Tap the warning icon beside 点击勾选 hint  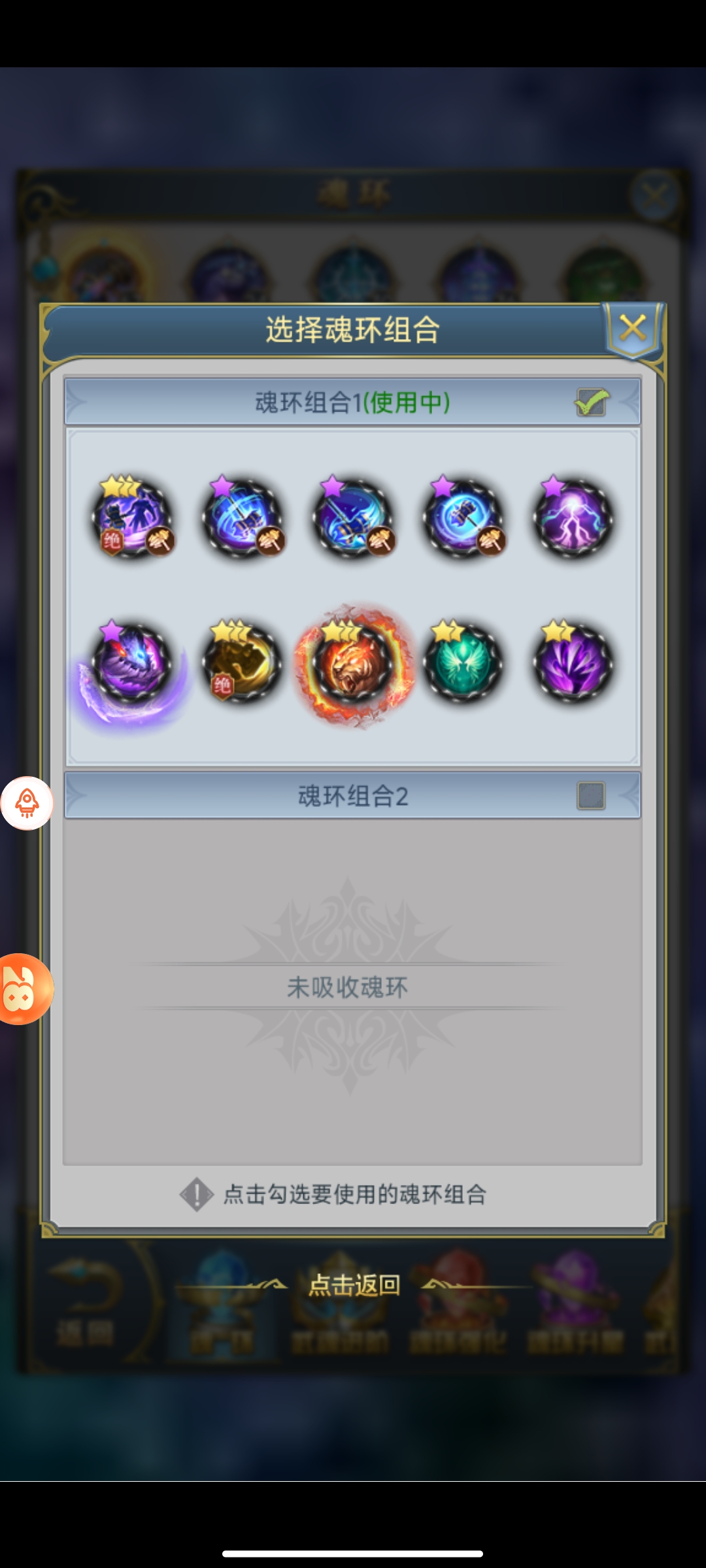point(196,1194)
